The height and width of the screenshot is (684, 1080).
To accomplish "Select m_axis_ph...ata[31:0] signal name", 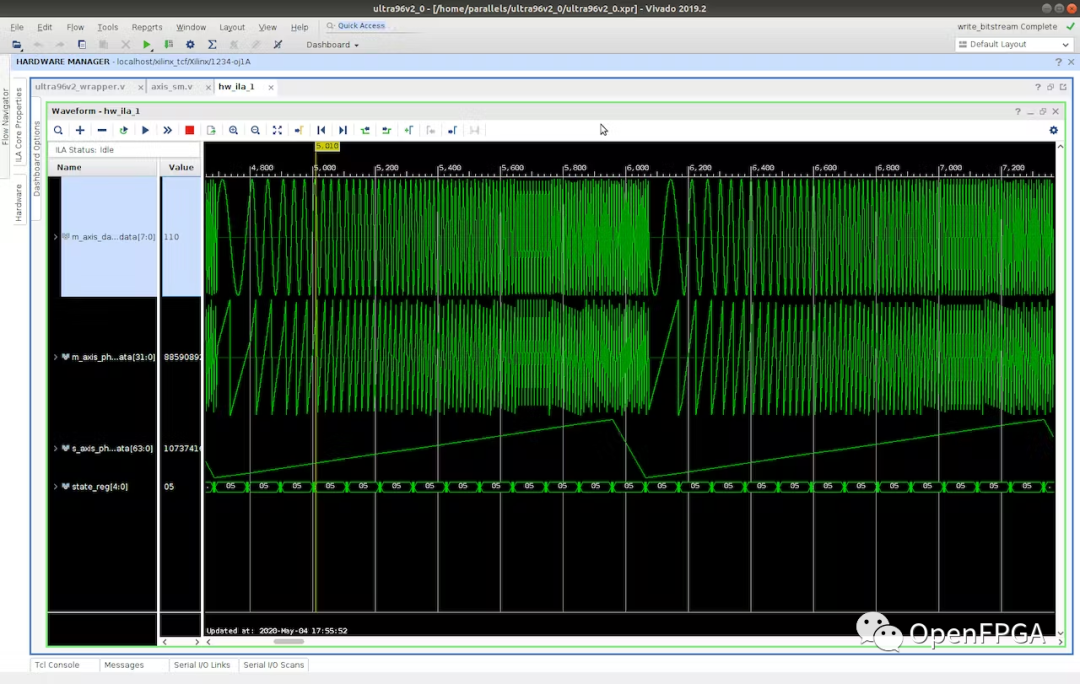I will (x=113, y=357).
